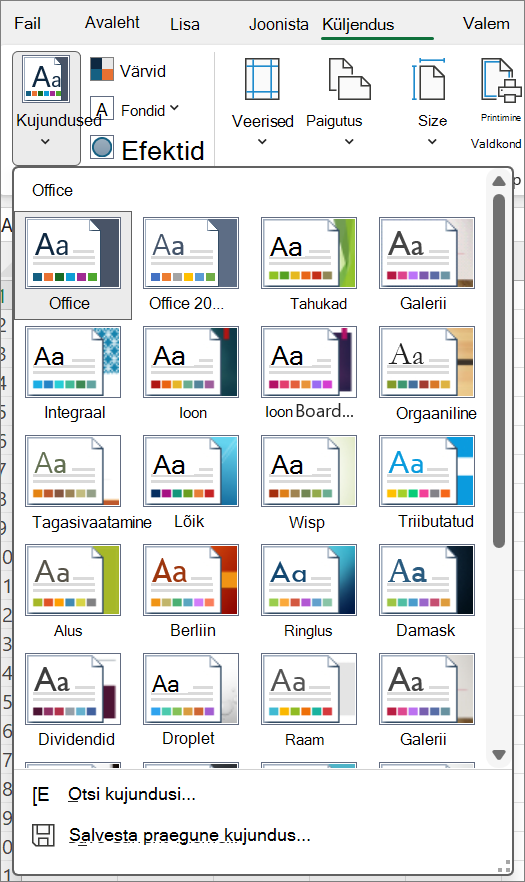Screen dimensions: 525x882
Task: Open Veerised margins options
Action: [x=262, y=102]
